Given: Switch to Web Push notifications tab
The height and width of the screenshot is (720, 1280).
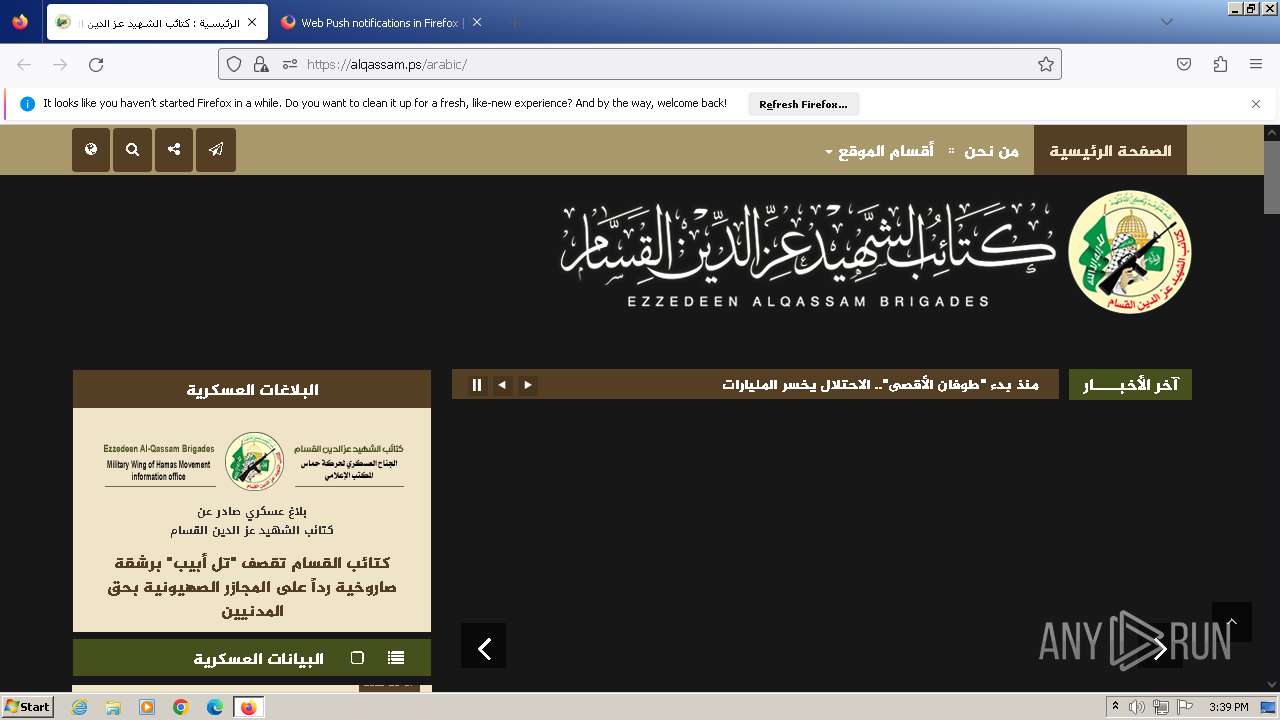Looking at the screenshot, I should [x=381, y=22].
